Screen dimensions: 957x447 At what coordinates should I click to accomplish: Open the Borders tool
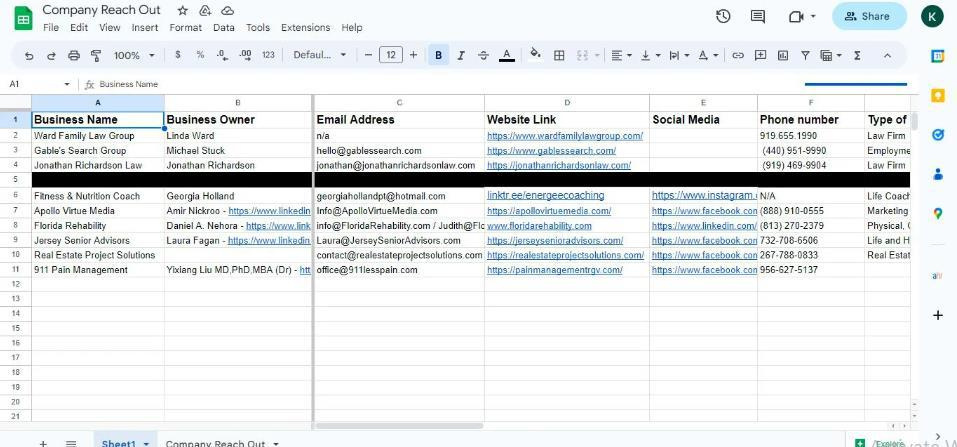[558, 55]
